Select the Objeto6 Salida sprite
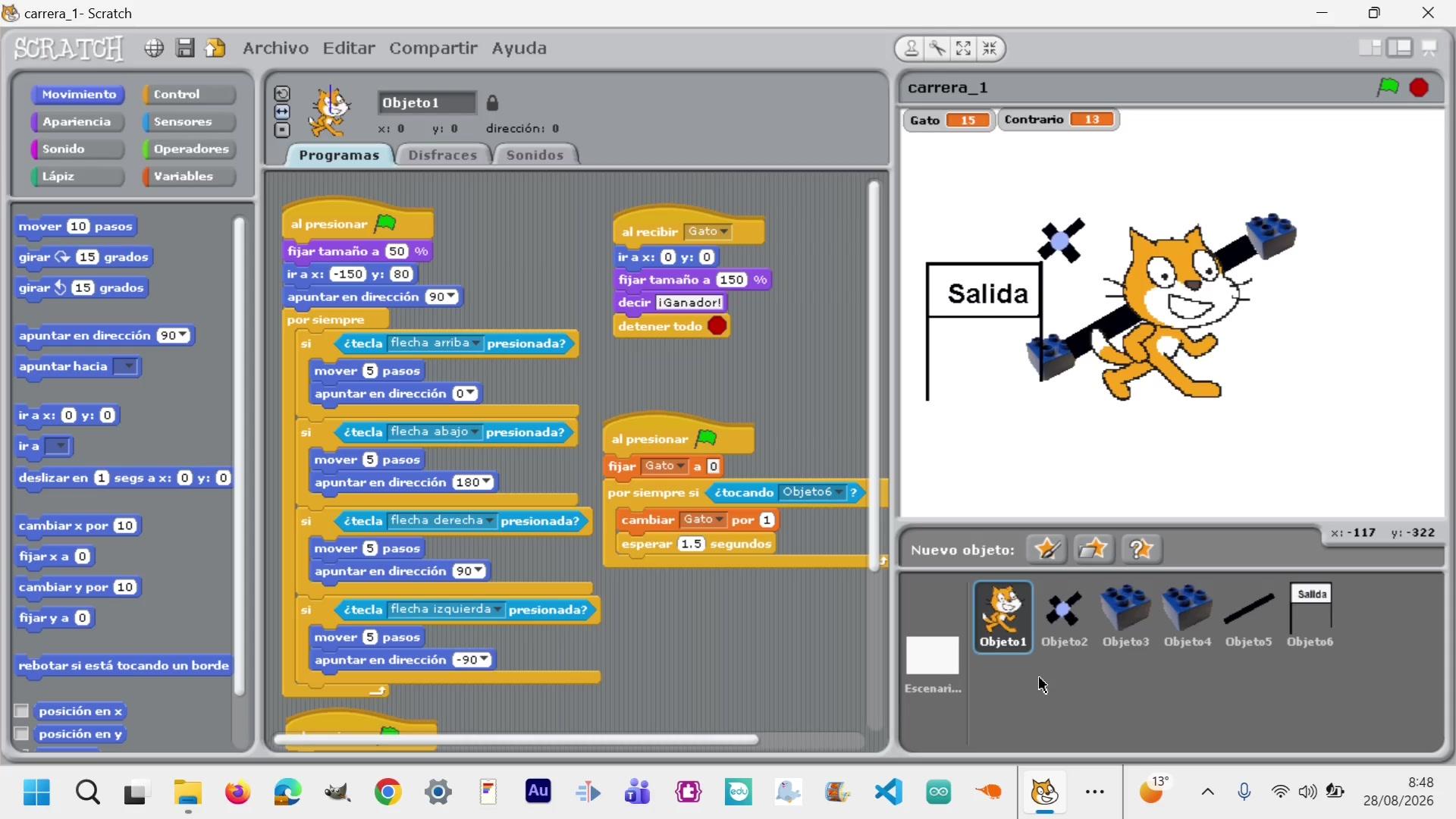This screenshot has height=819, width=1456. 1310,617
